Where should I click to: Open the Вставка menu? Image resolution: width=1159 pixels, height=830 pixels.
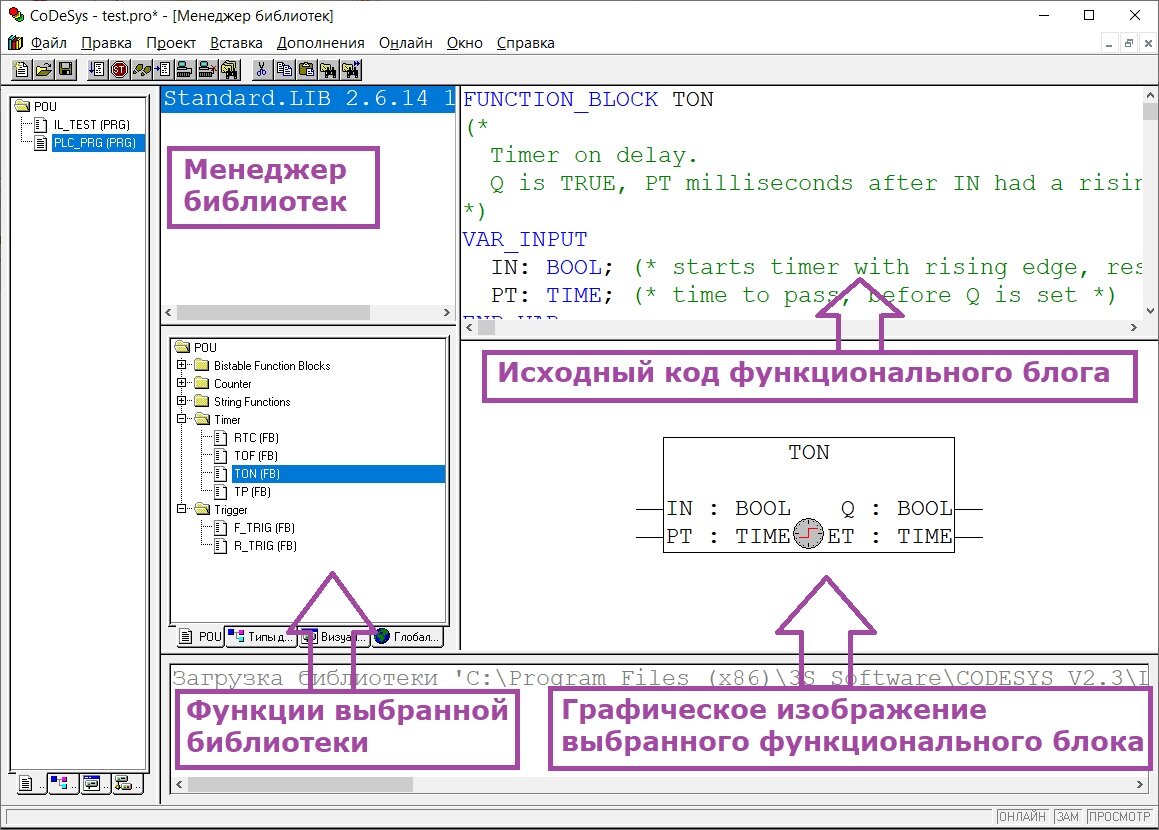coord(237,43)
